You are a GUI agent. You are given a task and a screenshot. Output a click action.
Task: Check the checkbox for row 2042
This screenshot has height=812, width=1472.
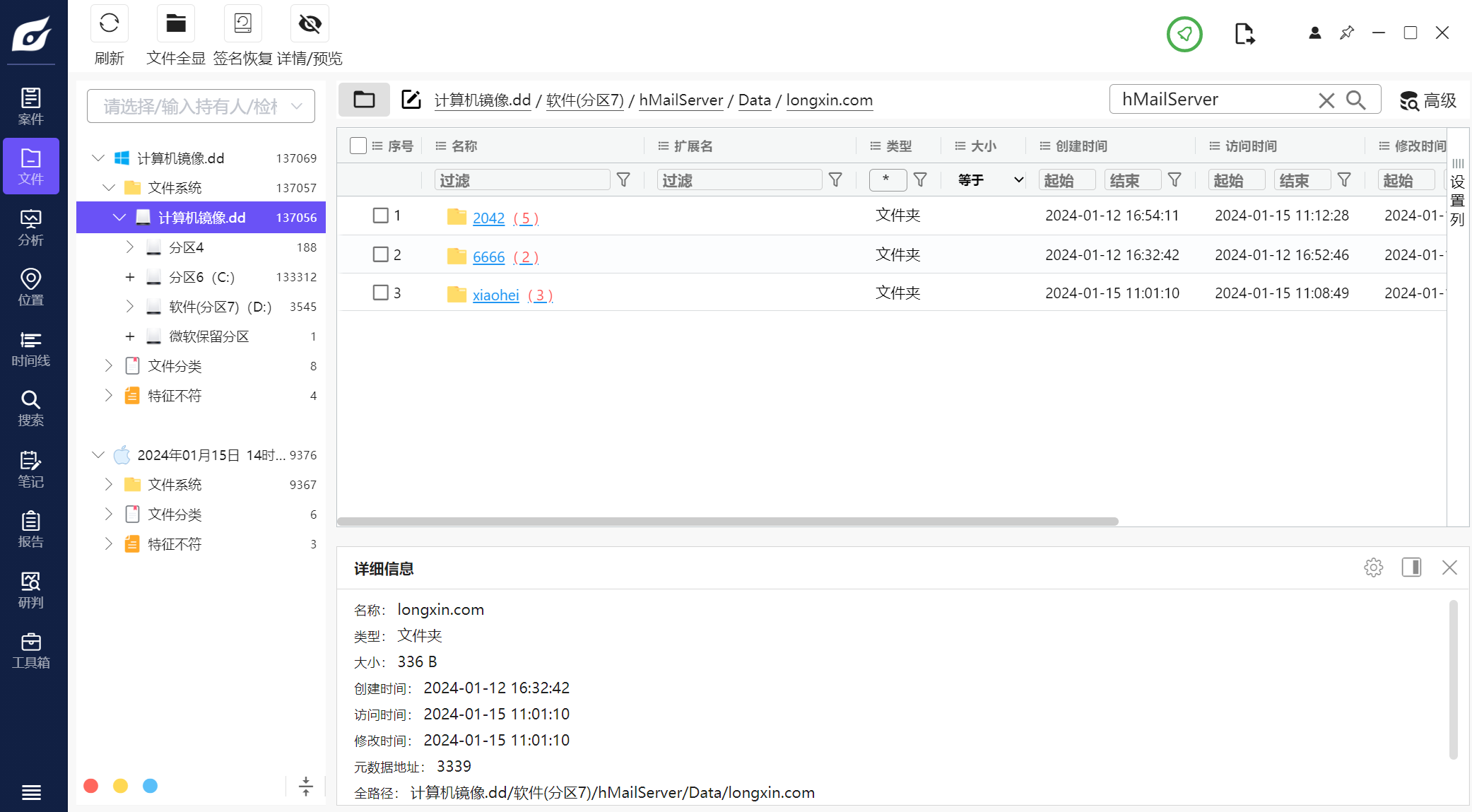pyautogui.click(x=380, y=216)
